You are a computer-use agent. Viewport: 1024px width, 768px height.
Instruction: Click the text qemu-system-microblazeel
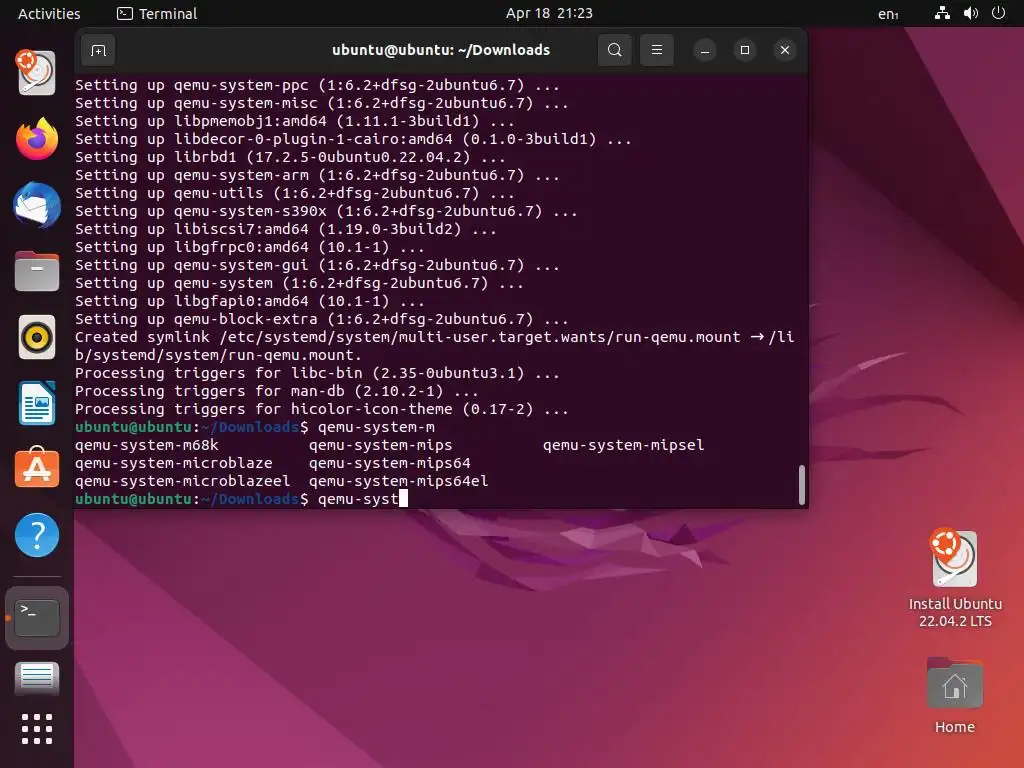click(x=182, y=481)
